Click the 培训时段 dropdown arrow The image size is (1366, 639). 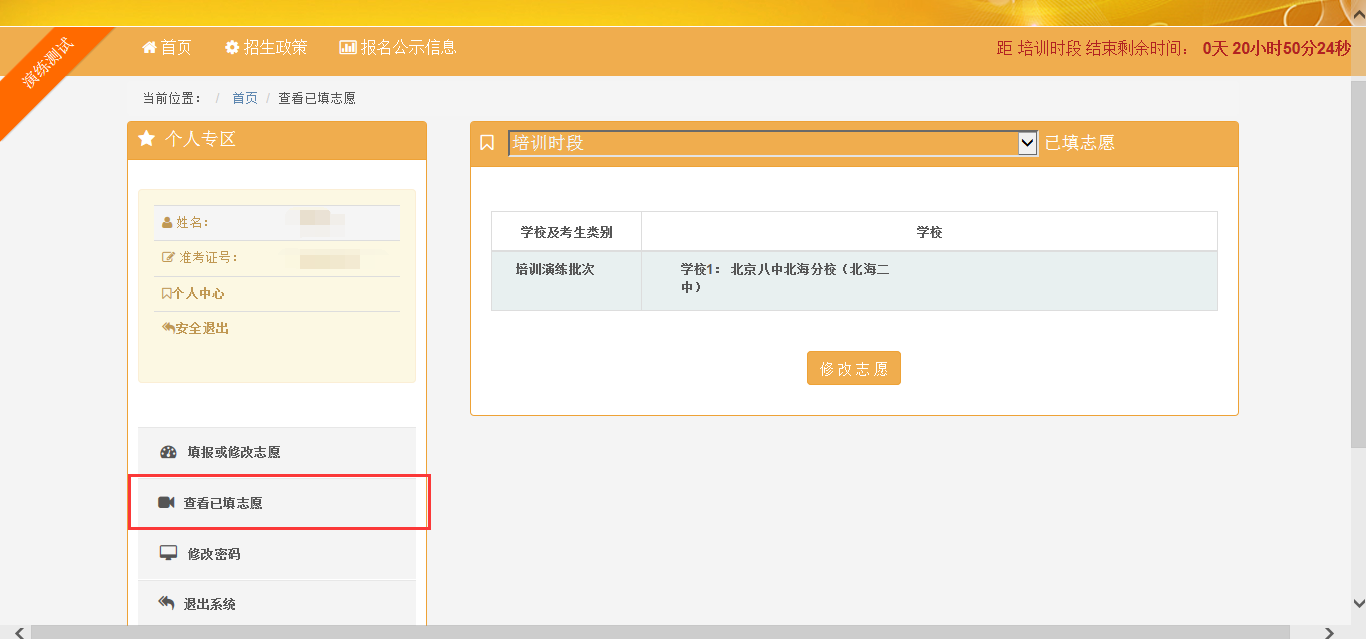[1027, 143]
